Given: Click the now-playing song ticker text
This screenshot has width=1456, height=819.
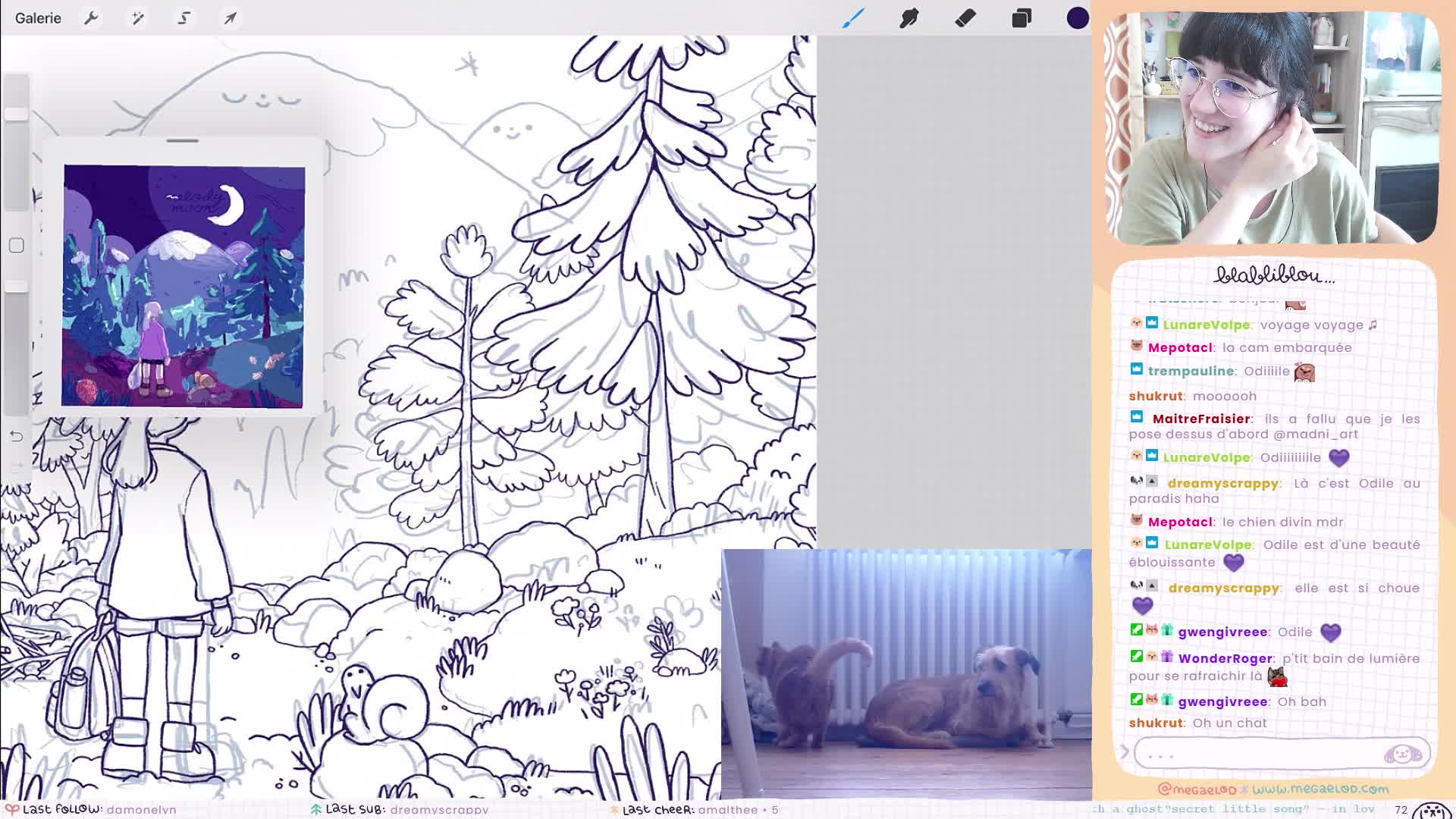Looking at the screenshot, I should (1233, 809).
